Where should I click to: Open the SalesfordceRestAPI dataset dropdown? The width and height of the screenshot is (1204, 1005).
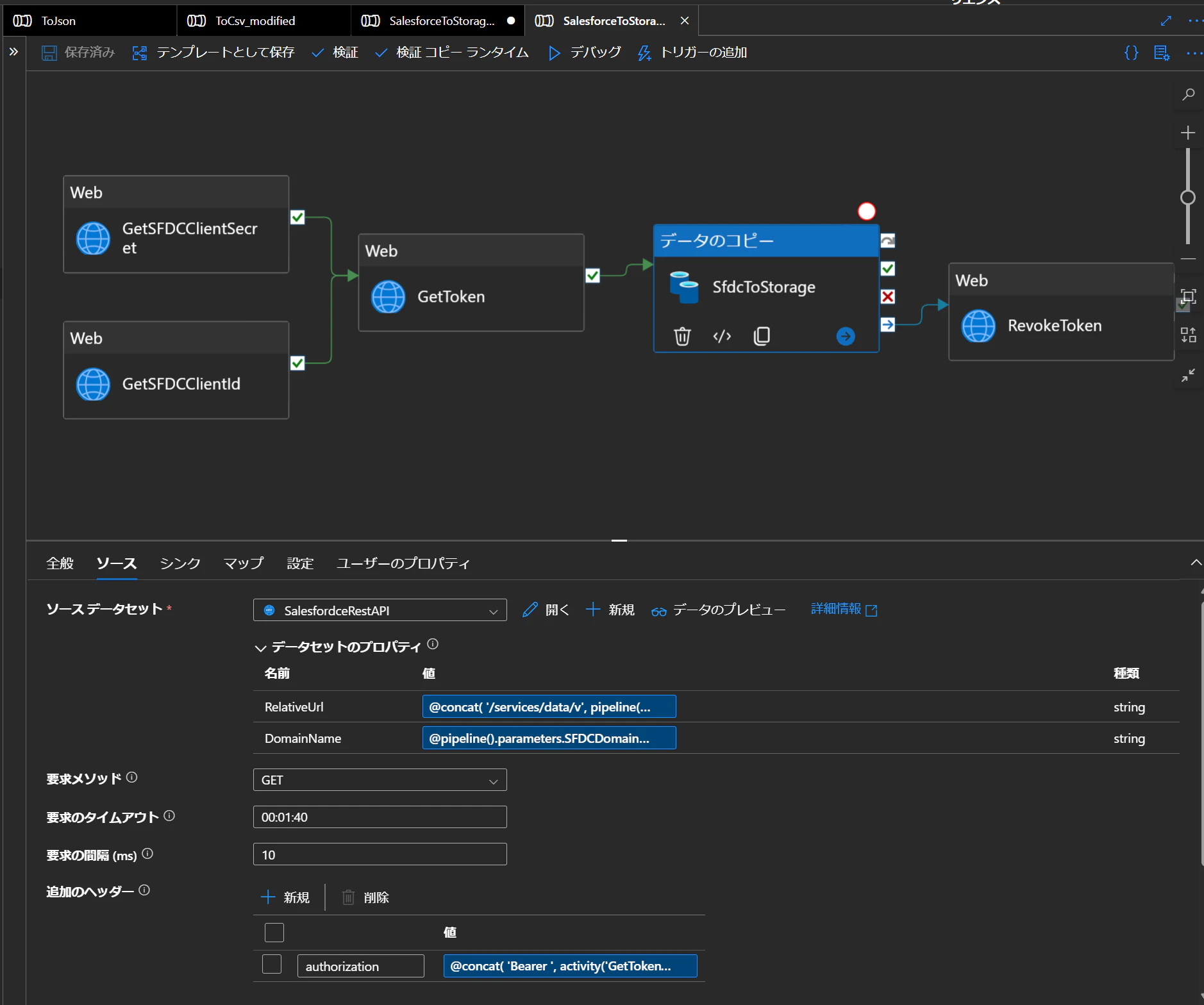pos(380,610)
